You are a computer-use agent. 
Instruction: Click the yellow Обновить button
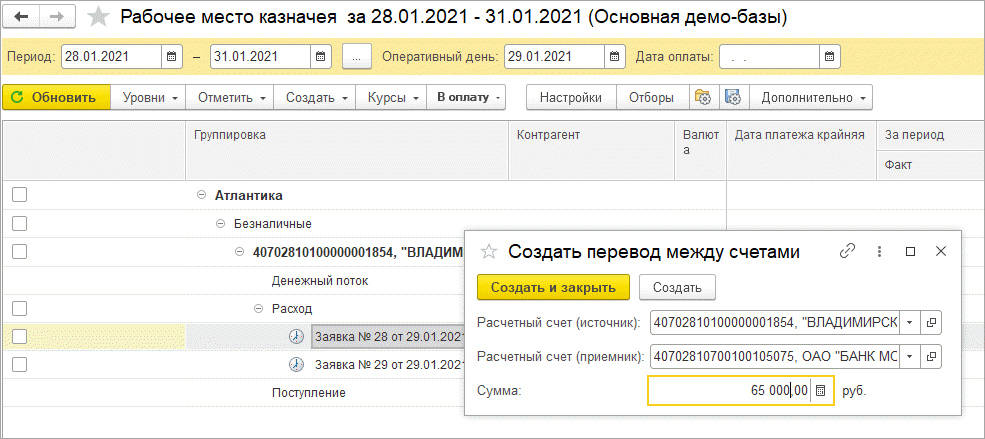pos(56,98)
